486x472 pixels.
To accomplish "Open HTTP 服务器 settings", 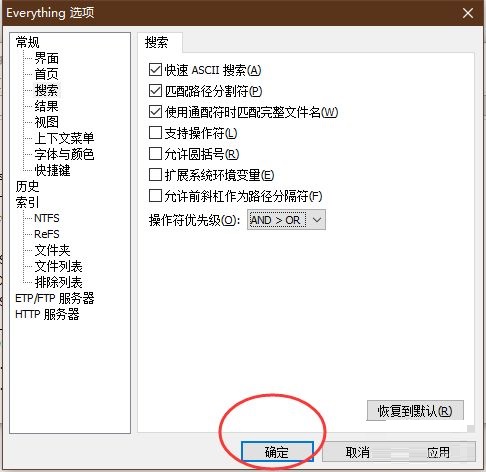I will point(47,314).
